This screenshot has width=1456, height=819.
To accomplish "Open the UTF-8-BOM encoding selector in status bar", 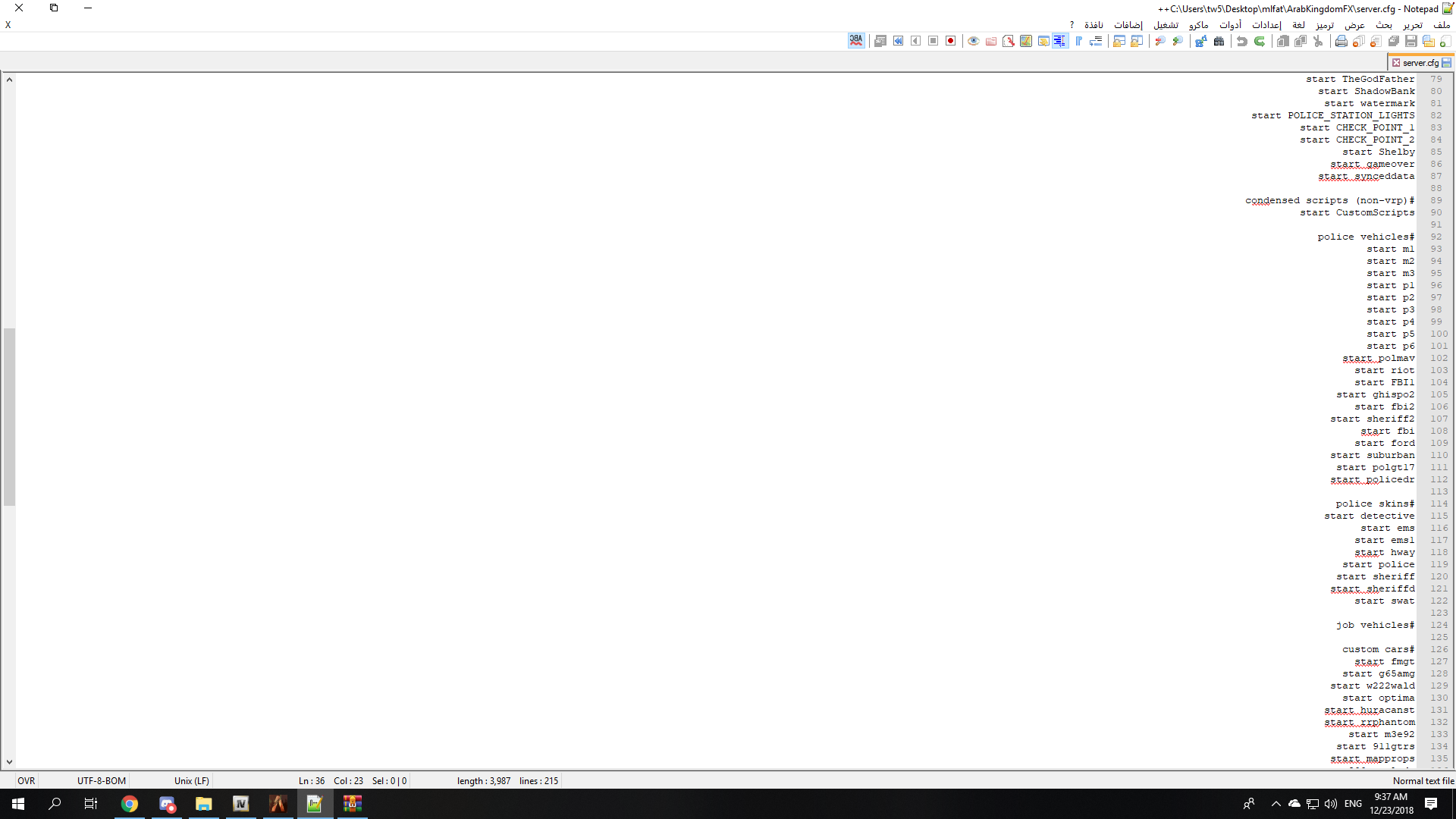I will click(x=102, y=780).
